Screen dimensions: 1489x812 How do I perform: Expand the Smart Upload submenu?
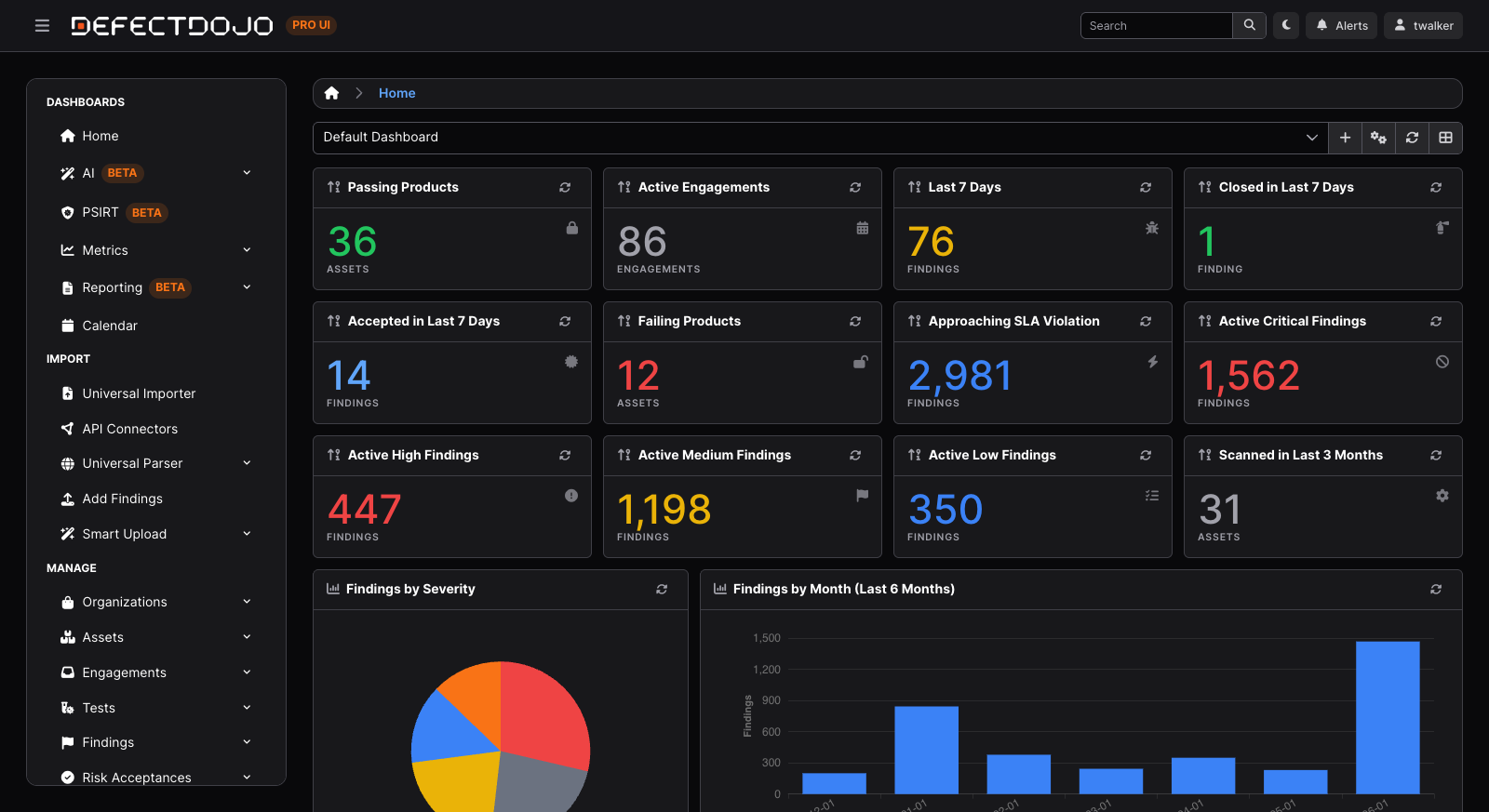click(156, 534)
